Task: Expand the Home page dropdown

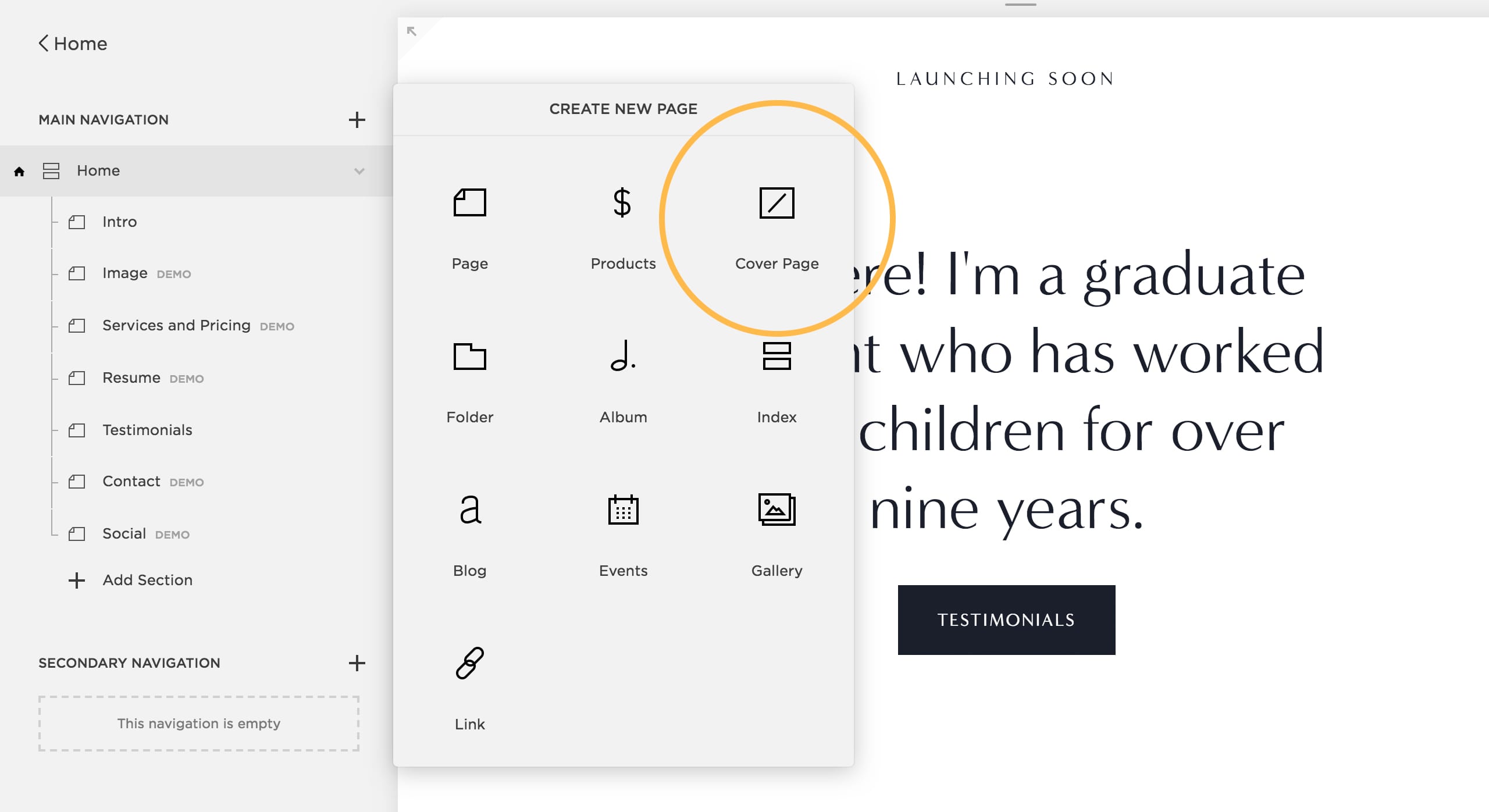Action: pos(358,170)
